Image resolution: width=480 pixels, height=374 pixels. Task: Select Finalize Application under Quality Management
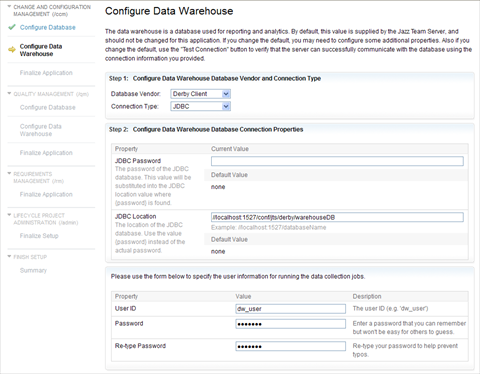point(46,153)
